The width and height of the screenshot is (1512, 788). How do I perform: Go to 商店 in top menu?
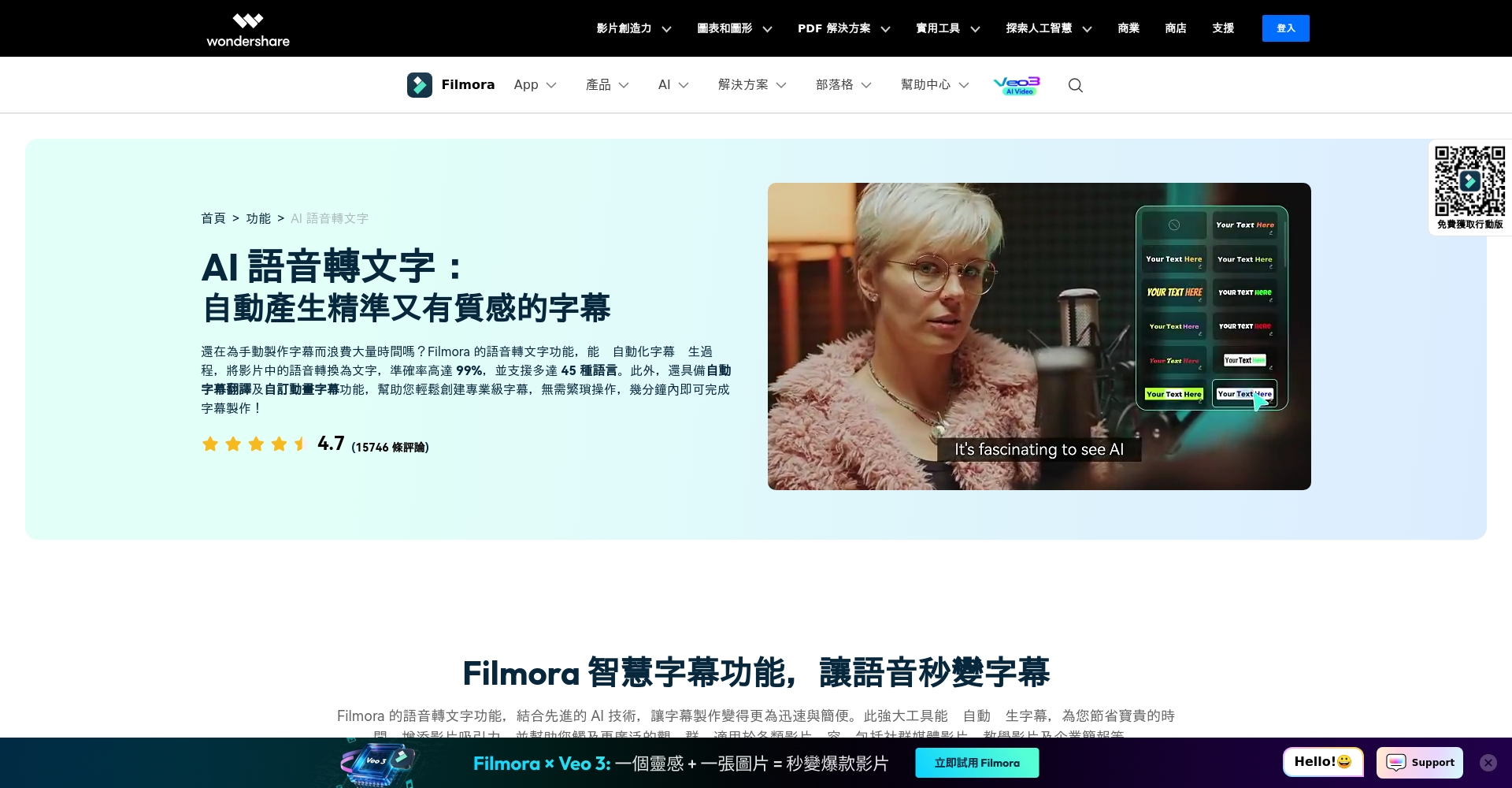tap(1176, 28)
